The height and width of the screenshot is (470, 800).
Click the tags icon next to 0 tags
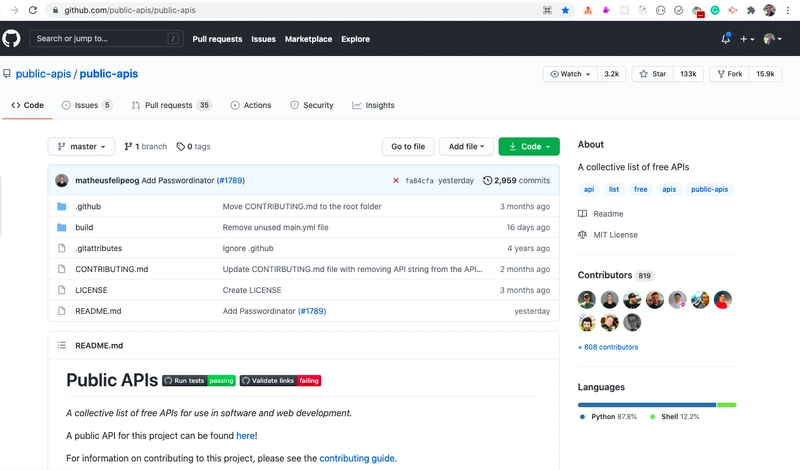[x=181, y=146]
